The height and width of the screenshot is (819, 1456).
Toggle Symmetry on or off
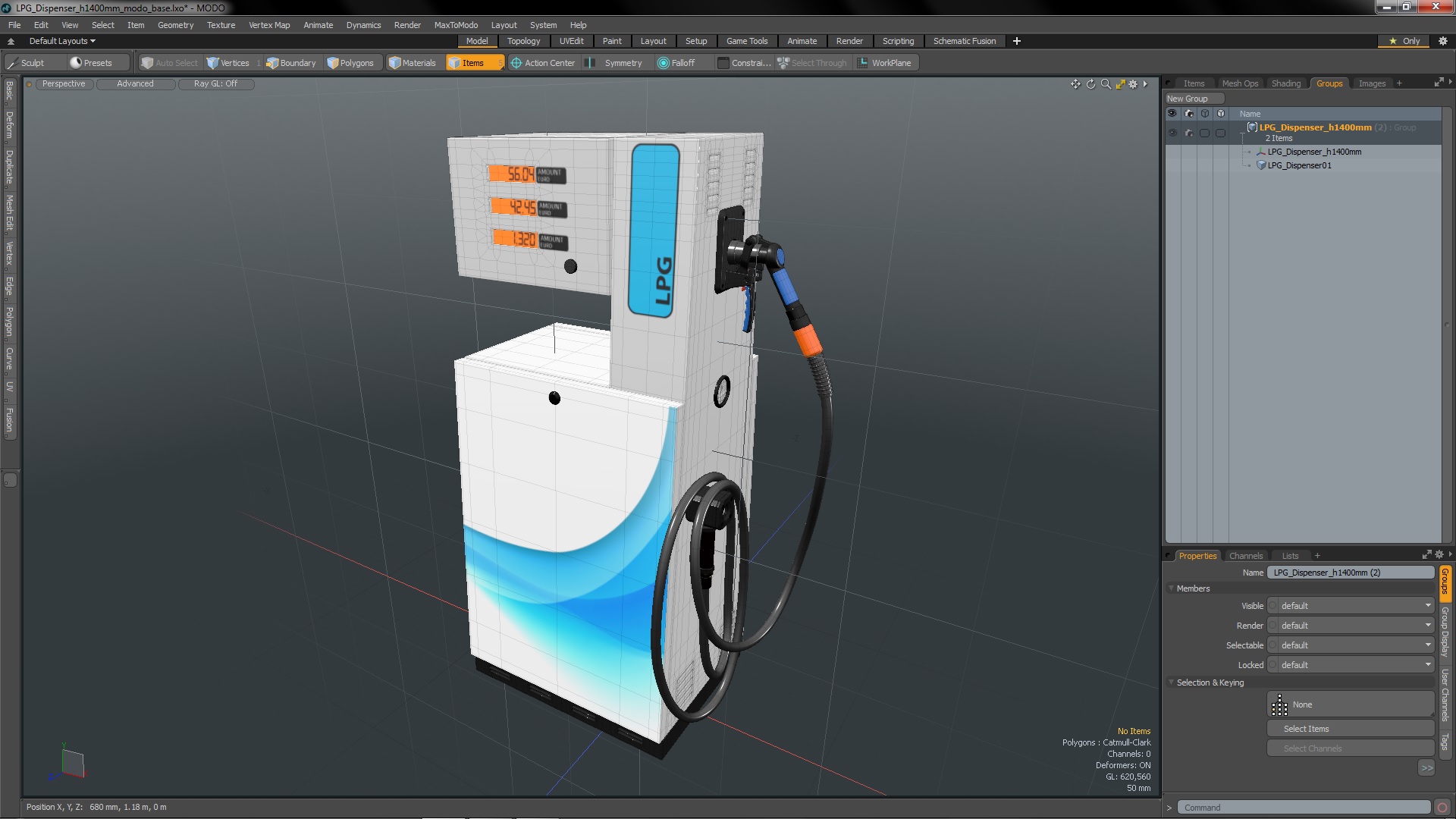pyautogui.click(x=615, y=63)
